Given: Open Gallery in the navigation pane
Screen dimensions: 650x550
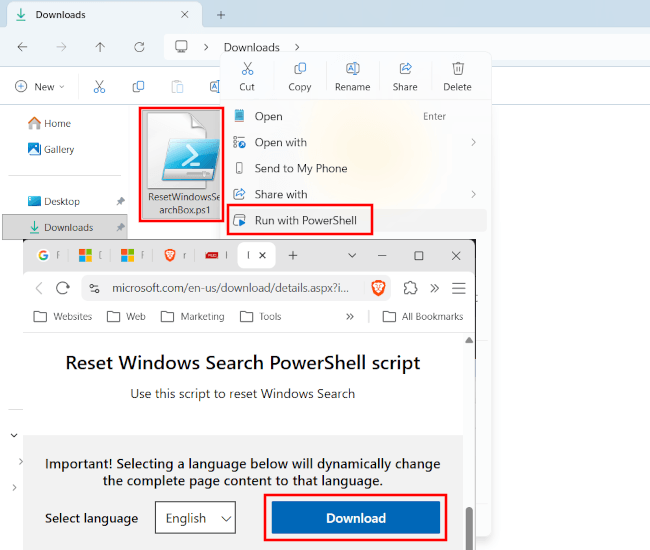Looking at the screenshot, I should pos(51,149).
